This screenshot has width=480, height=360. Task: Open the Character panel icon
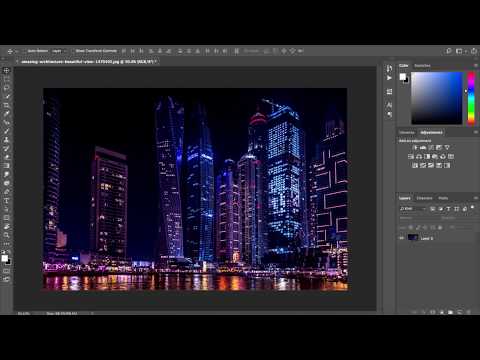(389, 105)
